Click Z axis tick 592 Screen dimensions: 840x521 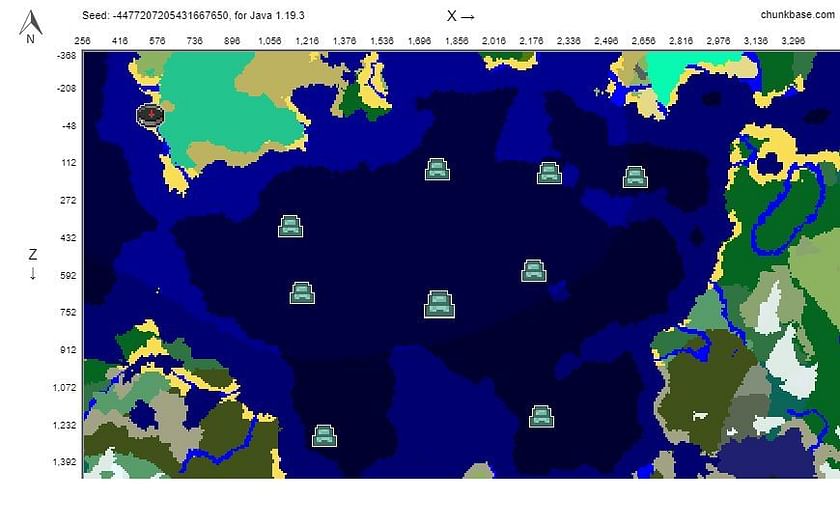coord(69,275)
